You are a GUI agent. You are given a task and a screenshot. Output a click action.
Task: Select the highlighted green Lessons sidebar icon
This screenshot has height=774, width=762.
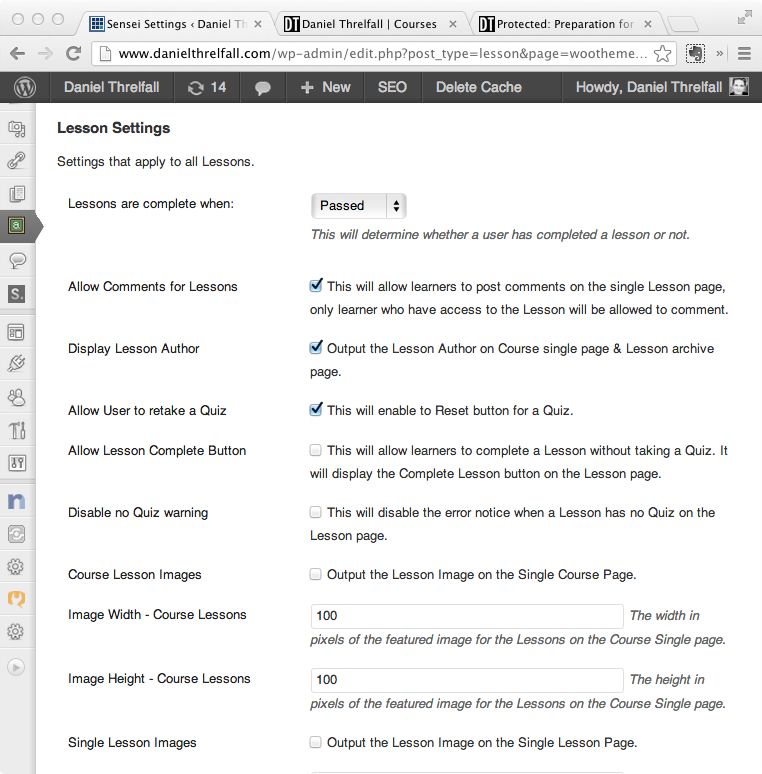coord(17,226)
